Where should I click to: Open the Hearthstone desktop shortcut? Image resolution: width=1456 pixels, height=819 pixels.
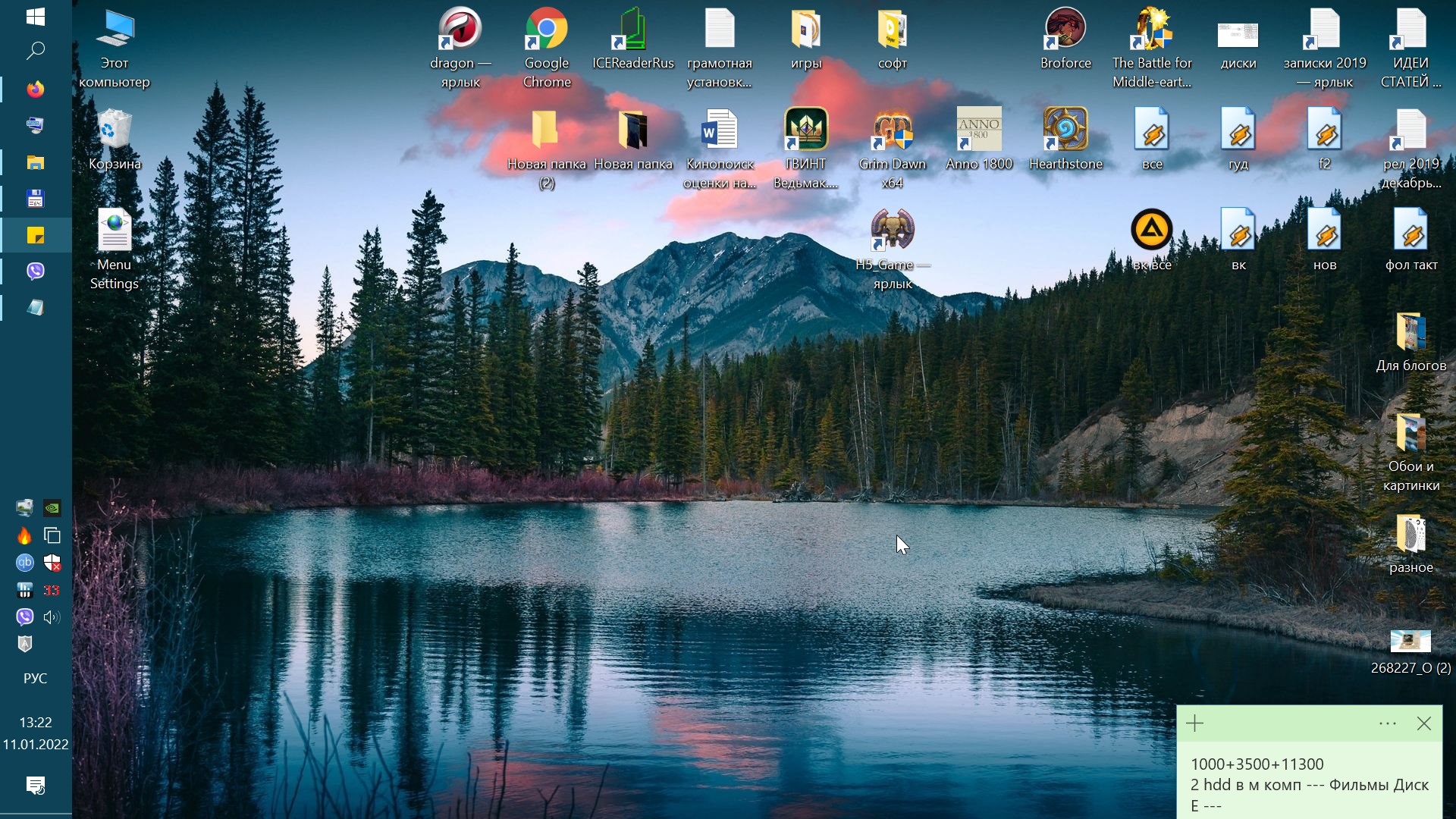(1065, 130)
